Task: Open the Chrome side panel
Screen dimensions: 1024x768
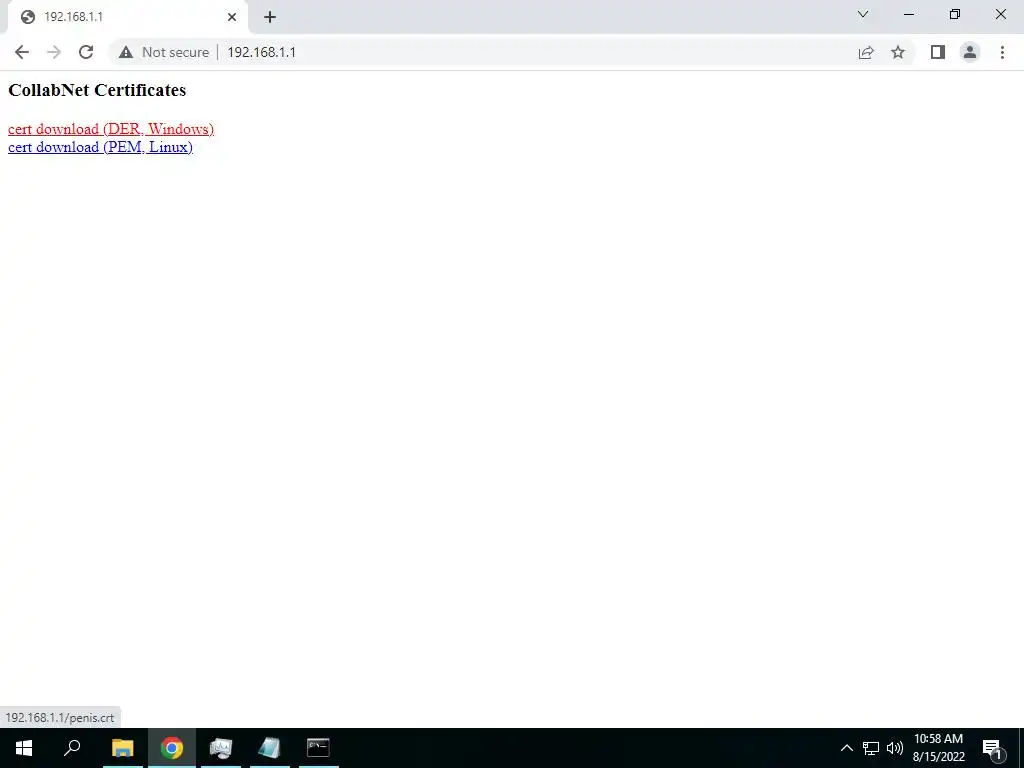Action: (x=938, y=52)
